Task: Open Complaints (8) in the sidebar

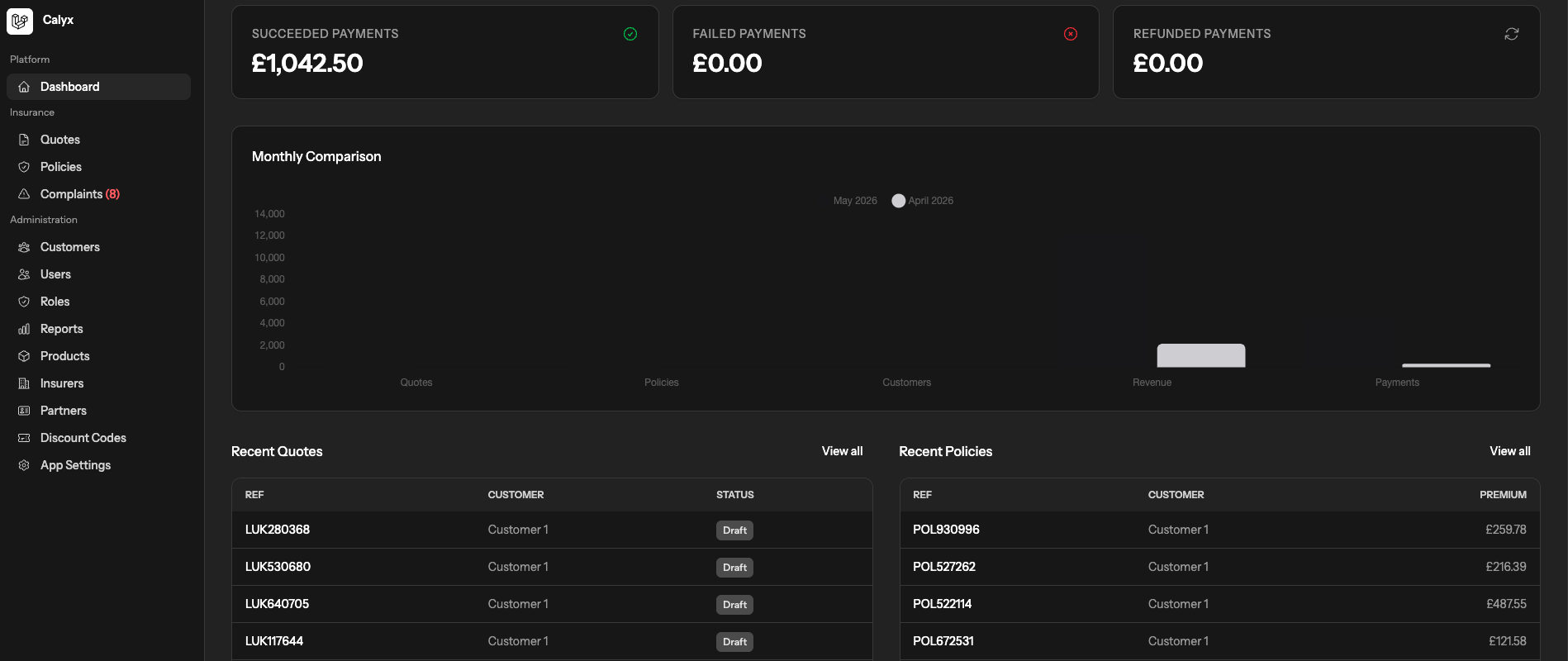Action: 98,194
